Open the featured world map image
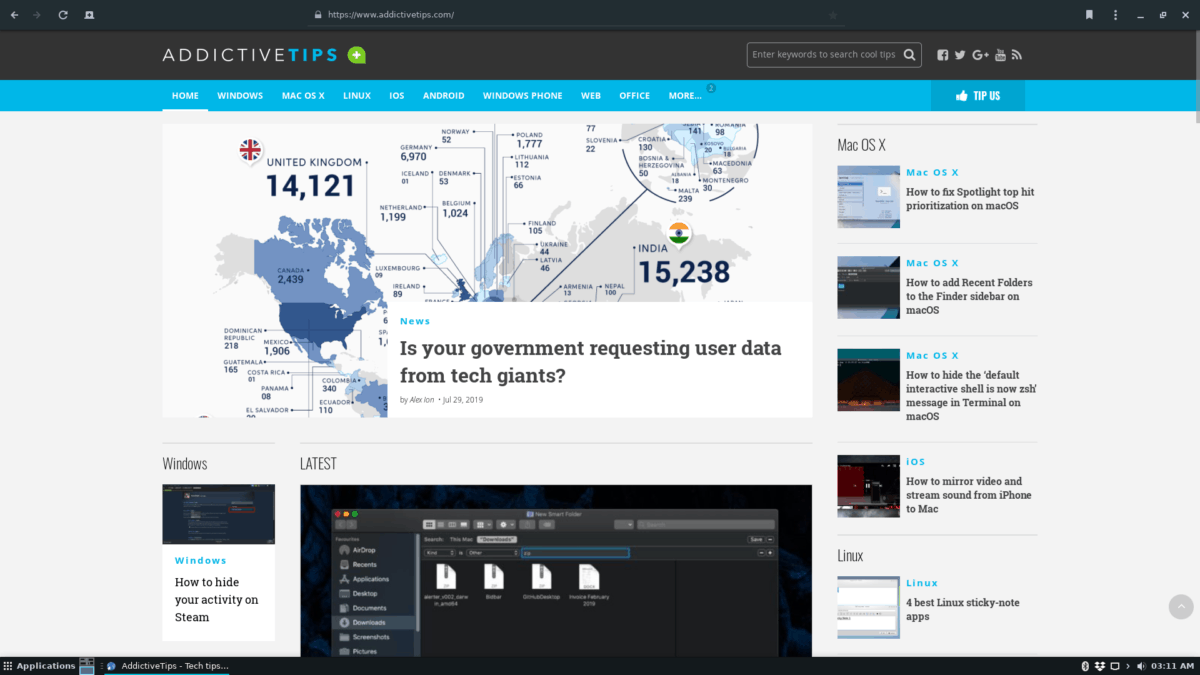1200x675 pixels. pyautogui.click(x=488, y=212)
